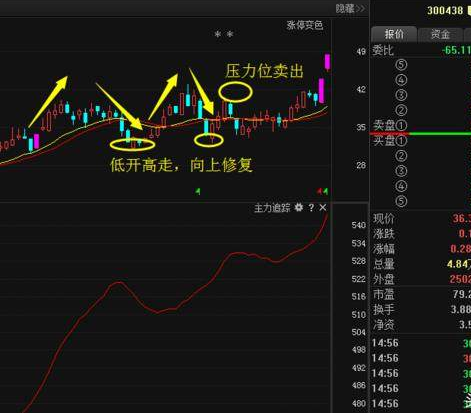Switch to the 资金 tab
471x413 pixels.
(440, 34)
